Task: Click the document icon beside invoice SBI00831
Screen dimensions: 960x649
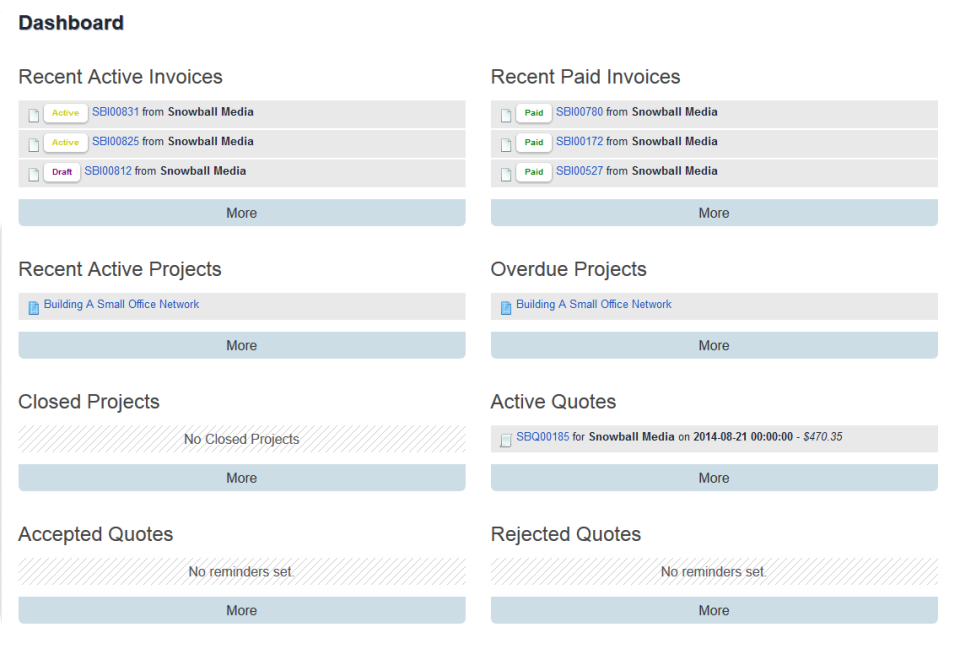Action: 33,113
